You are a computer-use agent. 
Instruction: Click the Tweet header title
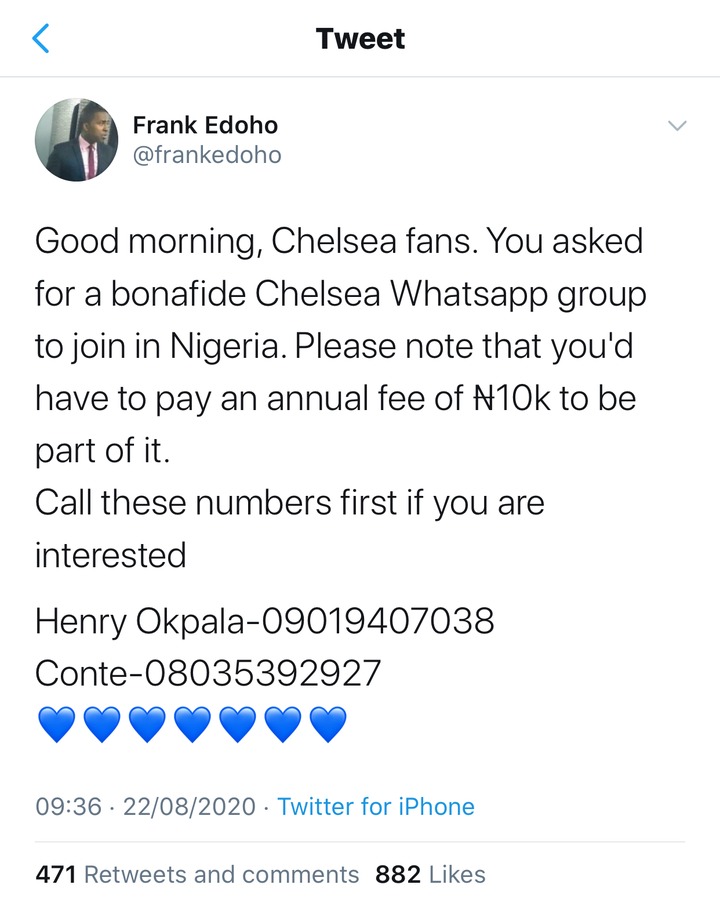360,39
